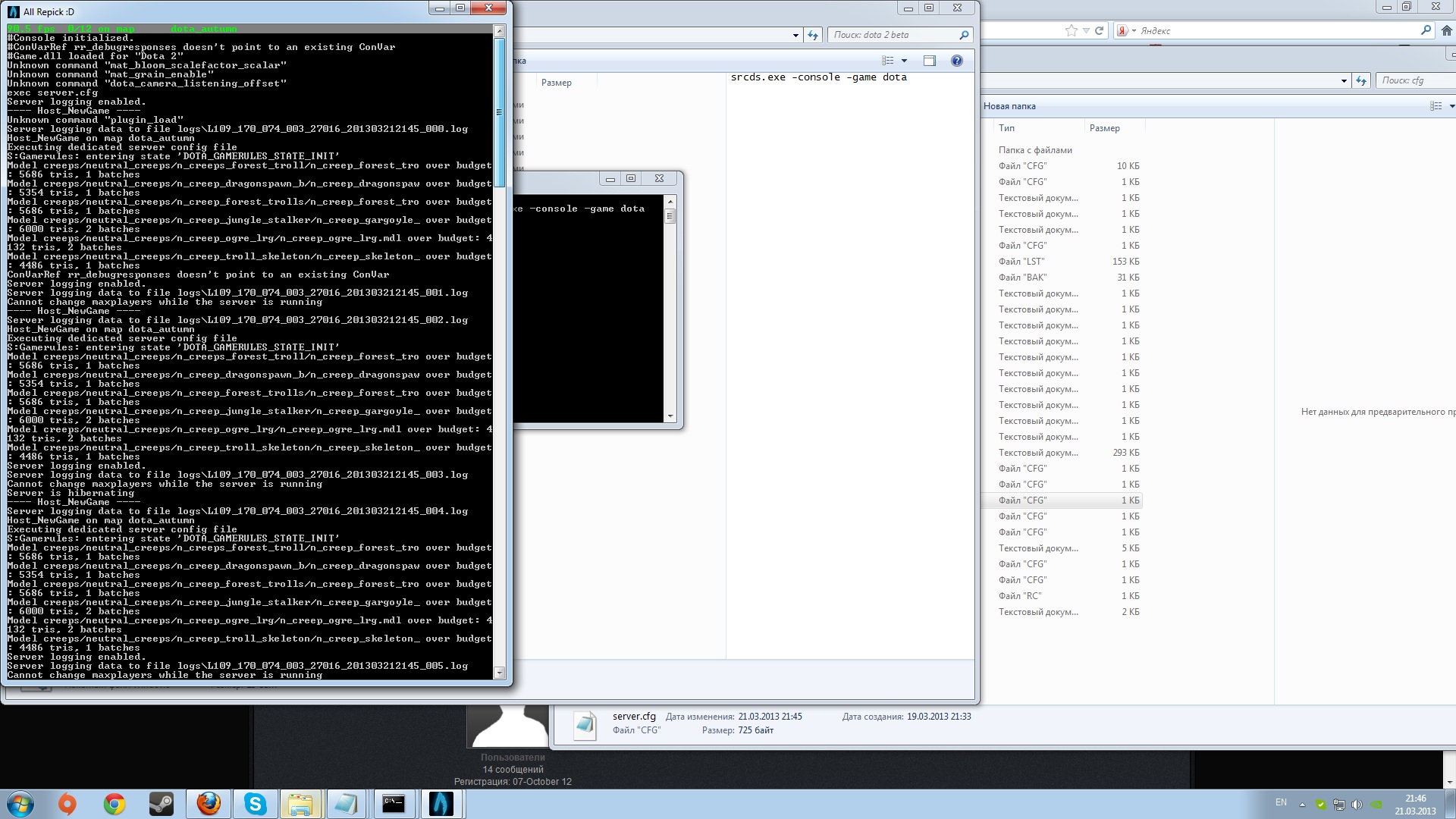
Task: Click the Новая папка button
Action: [1009, 106]
